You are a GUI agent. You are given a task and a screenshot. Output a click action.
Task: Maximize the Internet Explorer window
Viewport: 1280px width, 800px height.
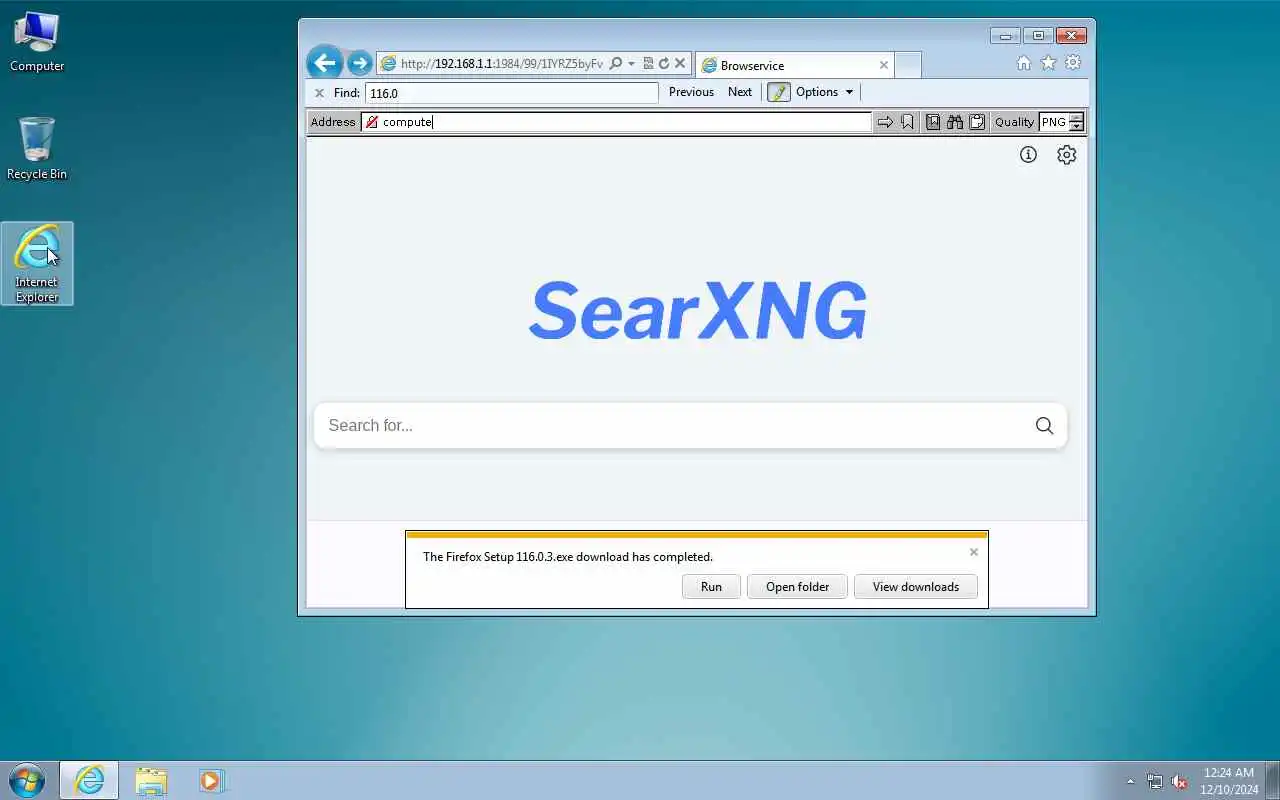[1038, 35]
